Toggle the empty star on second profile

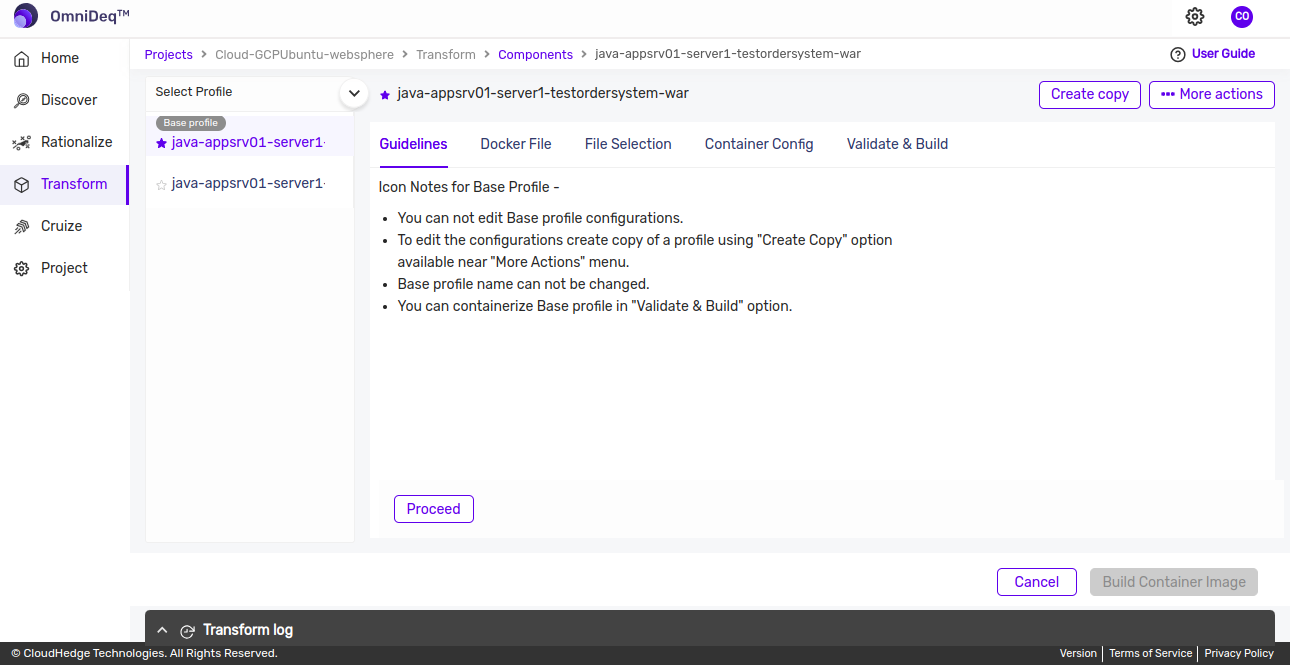point(161,185)
